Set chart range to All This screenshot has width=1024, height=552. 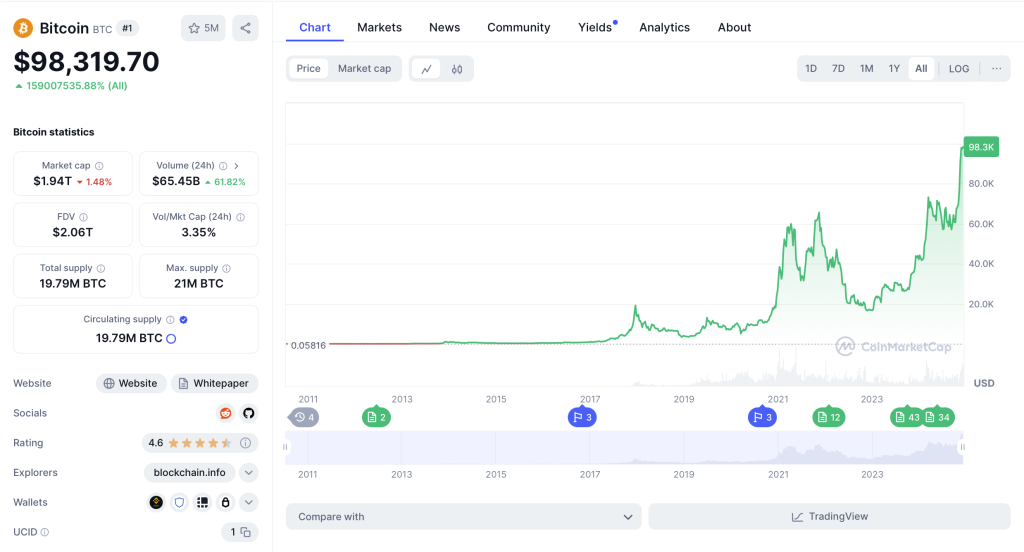(921, 69)
